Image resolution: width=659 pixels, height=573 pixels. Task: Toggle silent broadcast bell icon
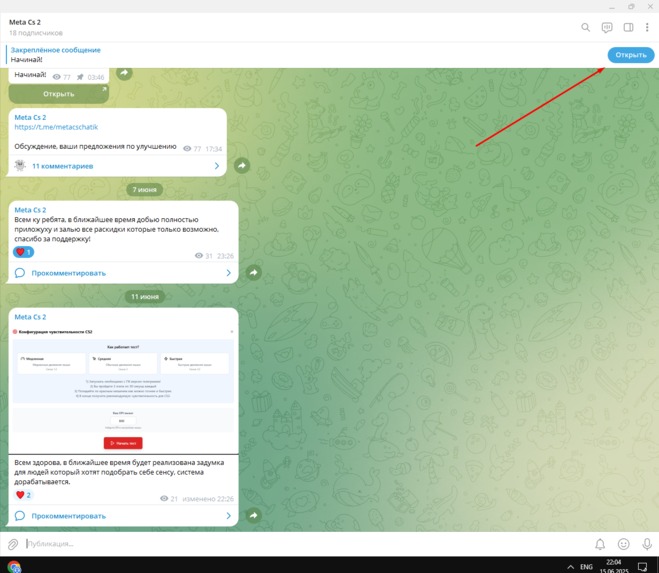tap(600, 544)
